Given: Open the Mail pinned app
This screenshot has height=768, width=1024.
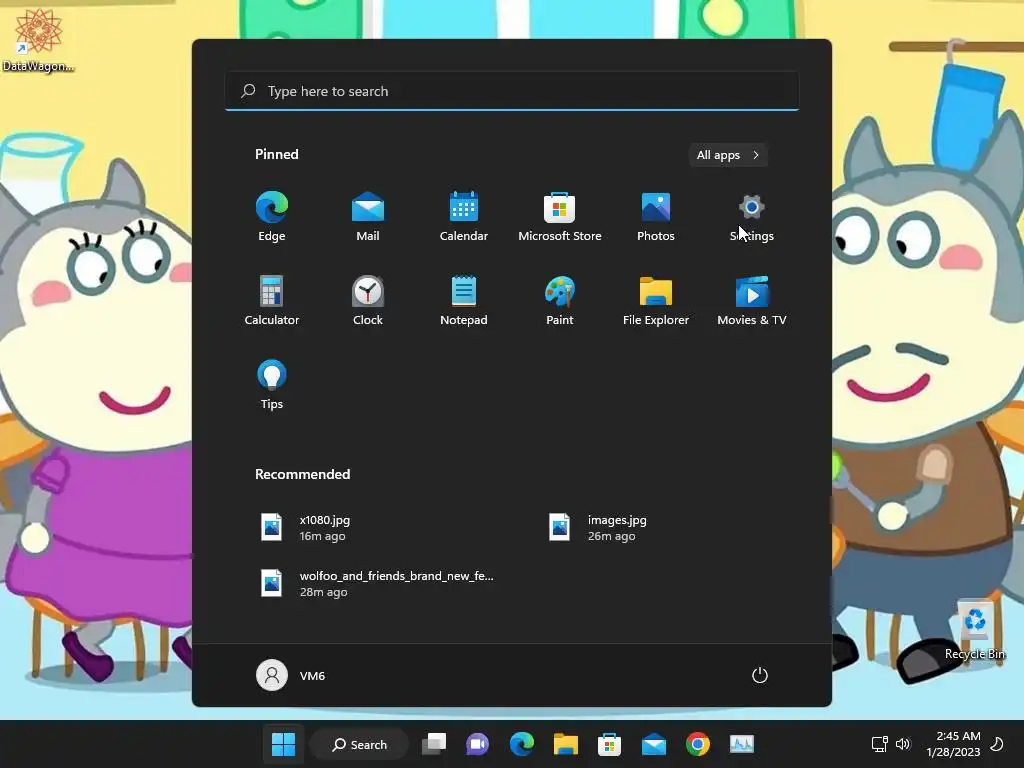Looking at the screenshot, I should coord(368,217).
